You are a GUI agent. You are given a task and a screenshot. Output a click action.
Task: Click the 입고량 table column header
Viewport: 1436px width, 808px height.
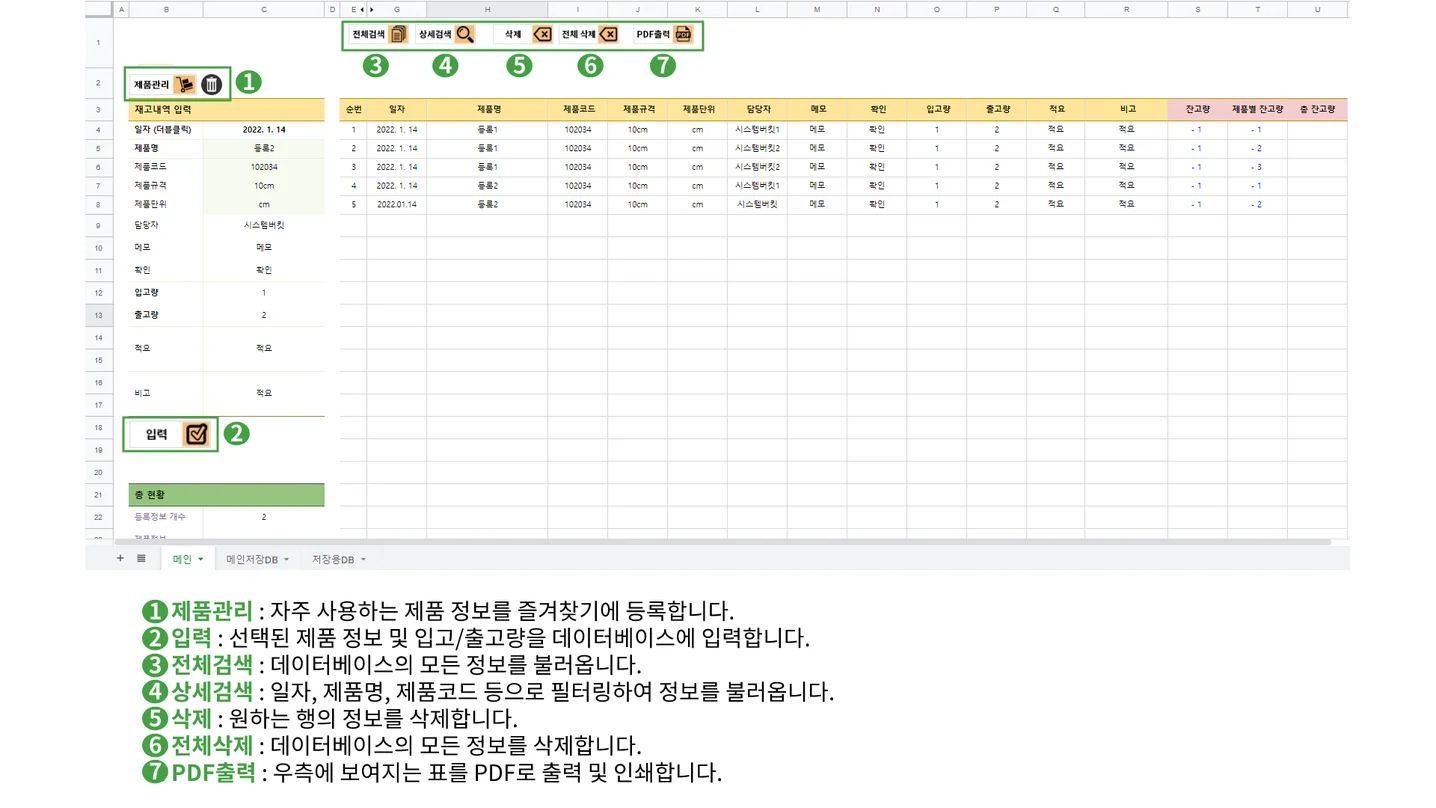point(937,110)
